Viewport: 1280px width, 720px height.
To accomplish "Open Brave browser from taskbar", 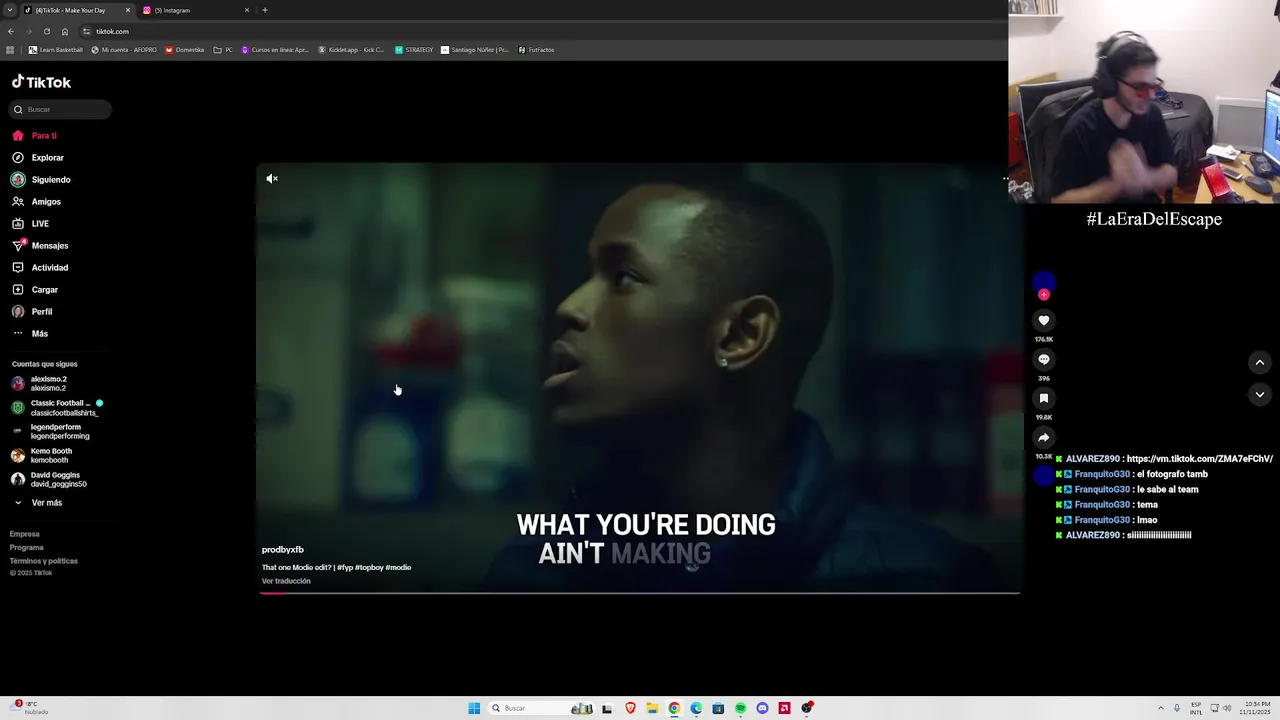I will tap(630, 708).
